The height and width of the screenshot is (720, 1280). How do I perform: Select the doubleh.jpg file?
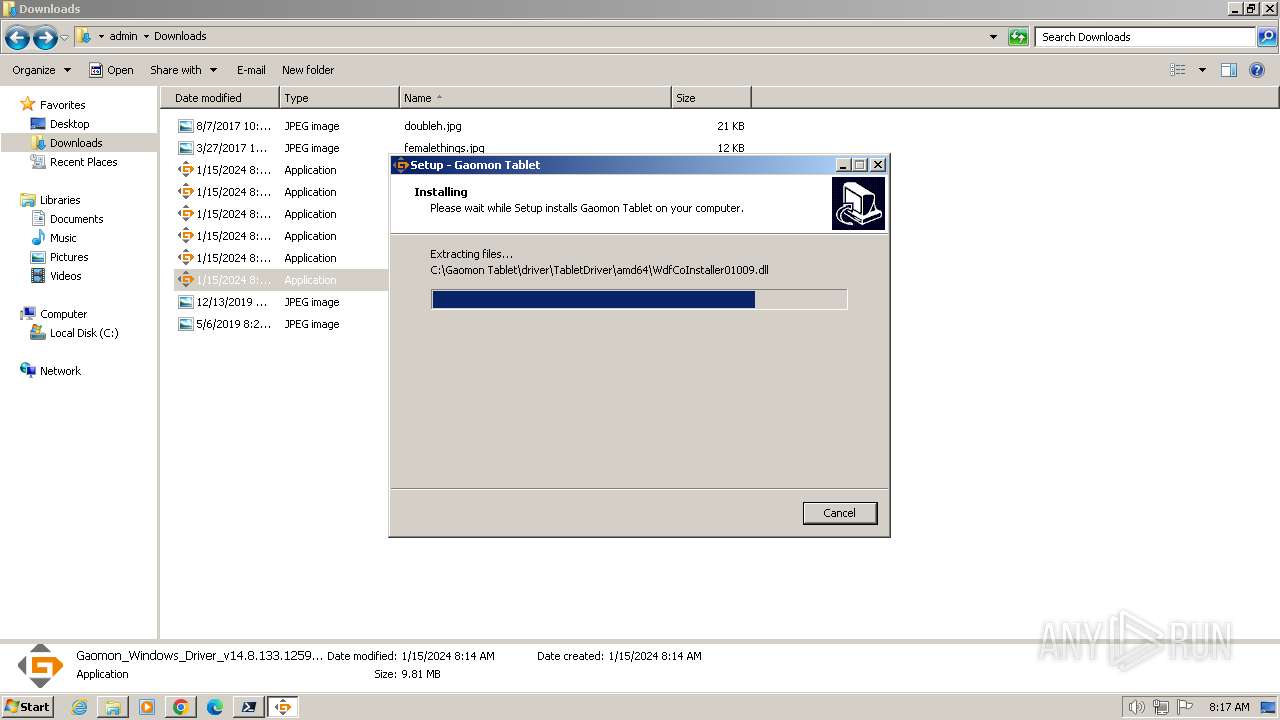433,126
